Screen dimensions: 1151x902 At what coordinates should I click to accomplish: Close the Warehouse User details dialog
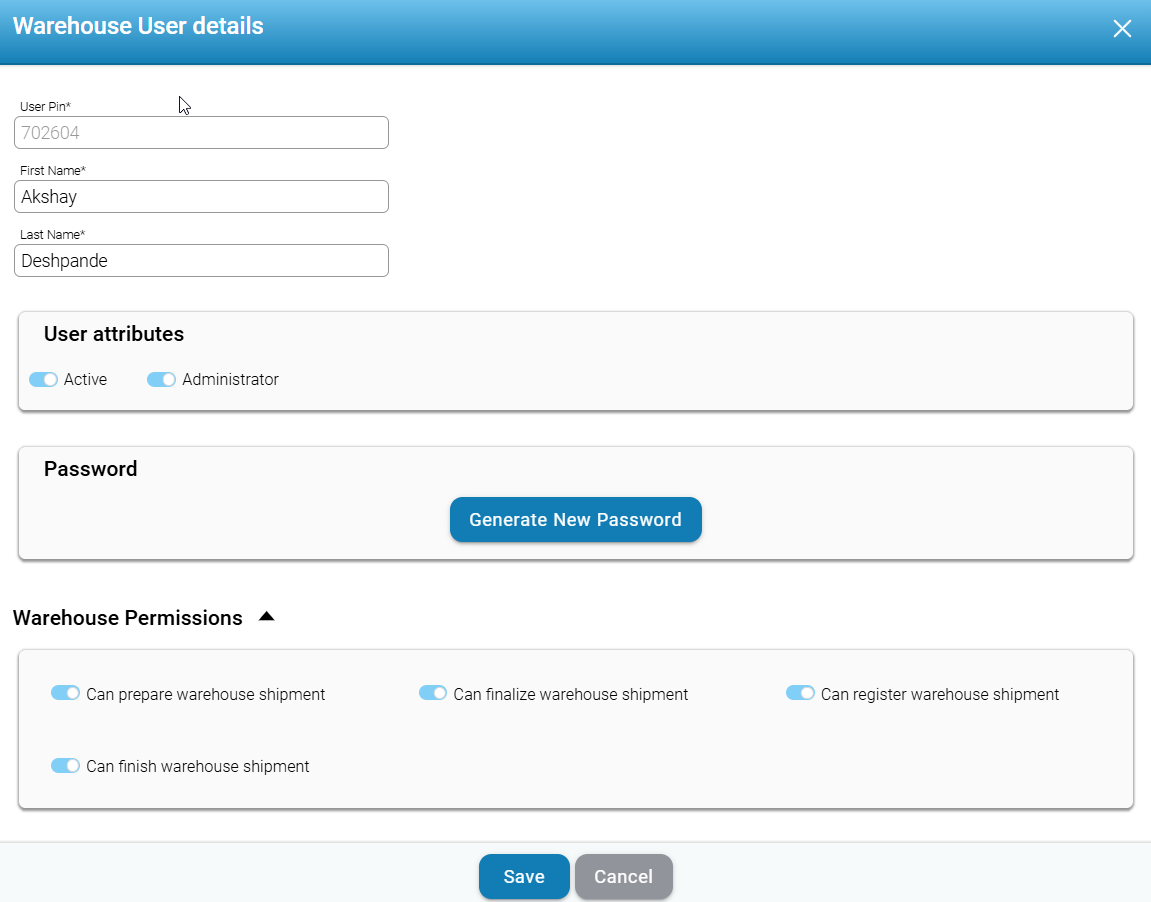tap(1122, 29)
